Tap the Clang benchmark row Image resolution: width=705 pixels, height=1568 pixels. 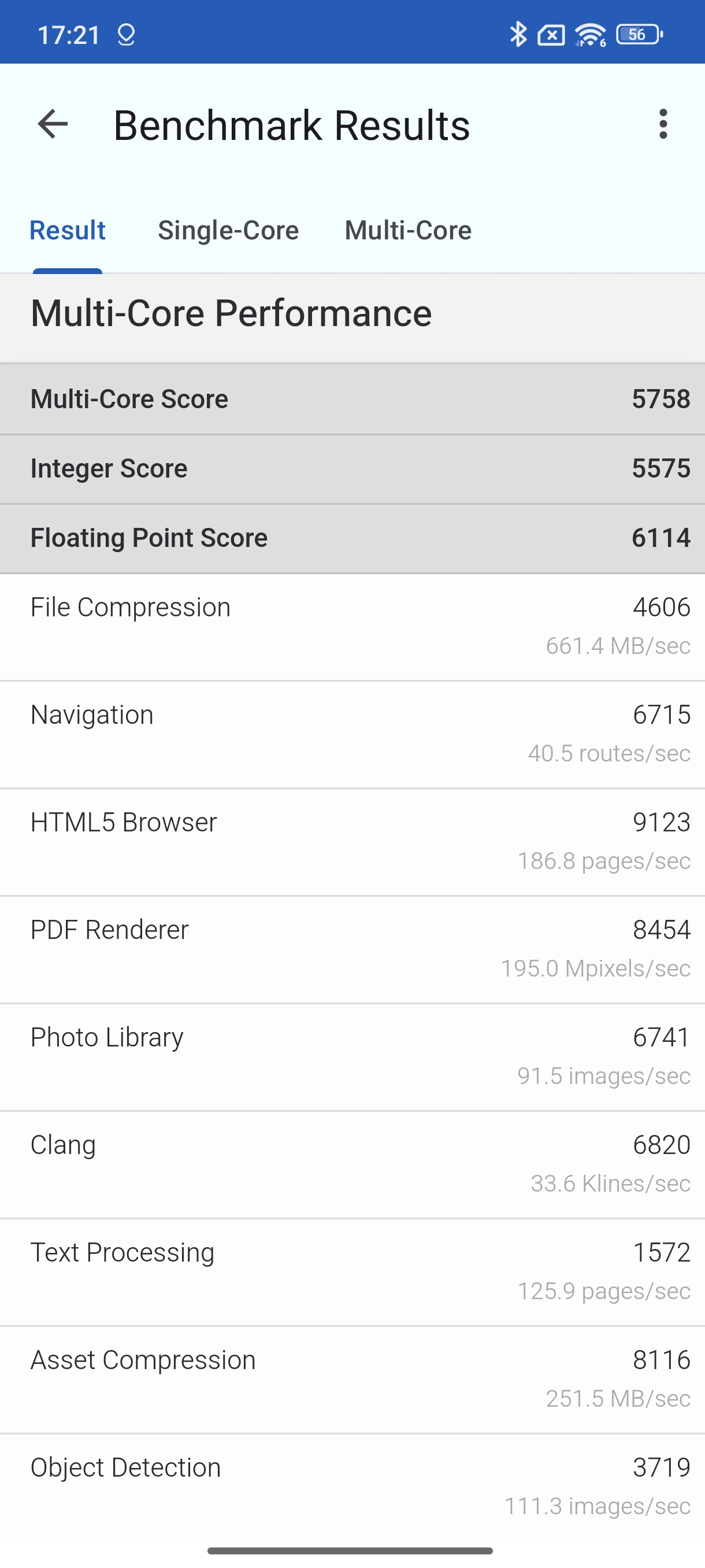[x=353, y=1164]
